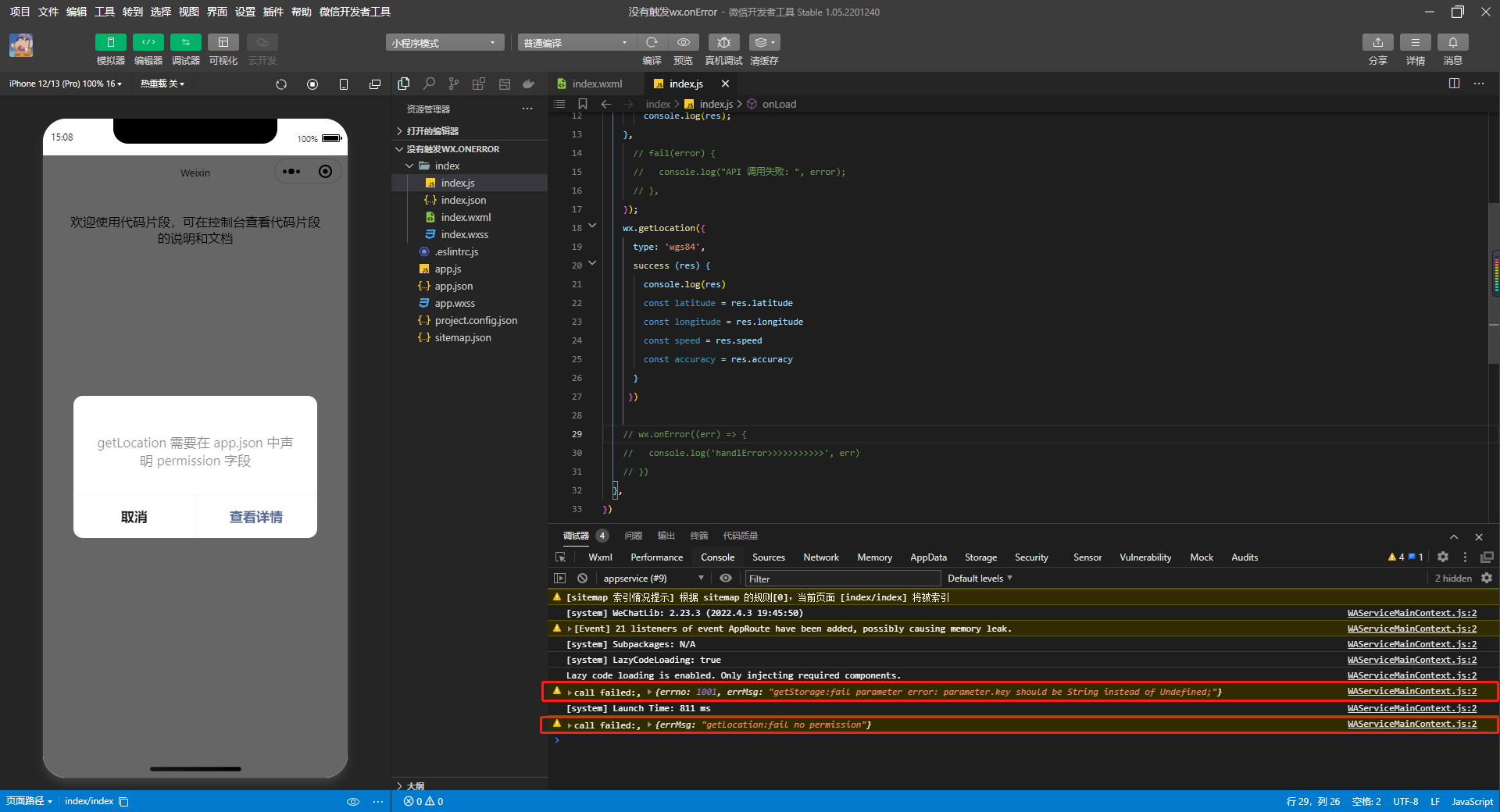Switch to the Network tab

(x=820, y=557)
